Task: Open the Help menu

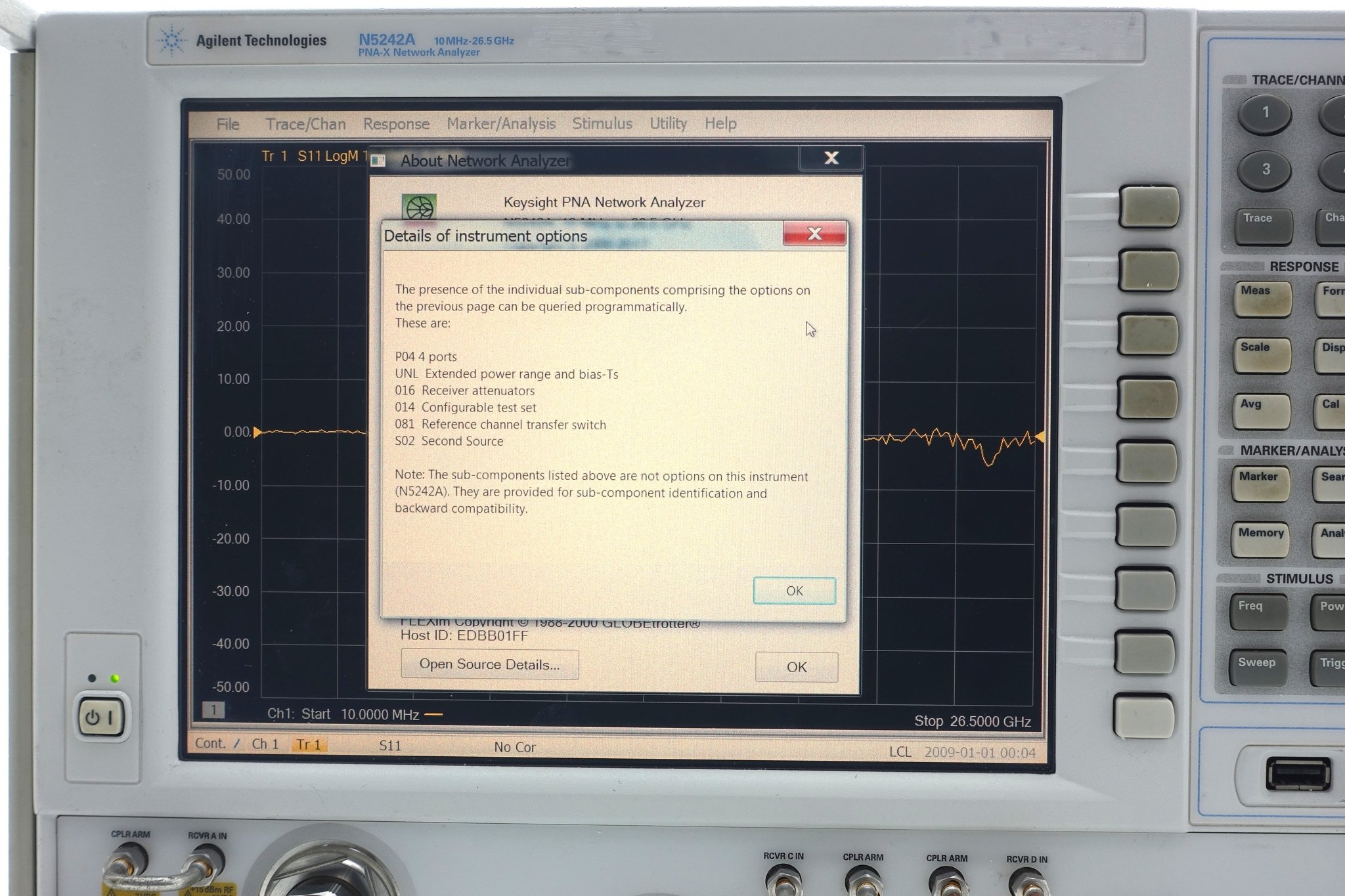Action: click(720, 123)
